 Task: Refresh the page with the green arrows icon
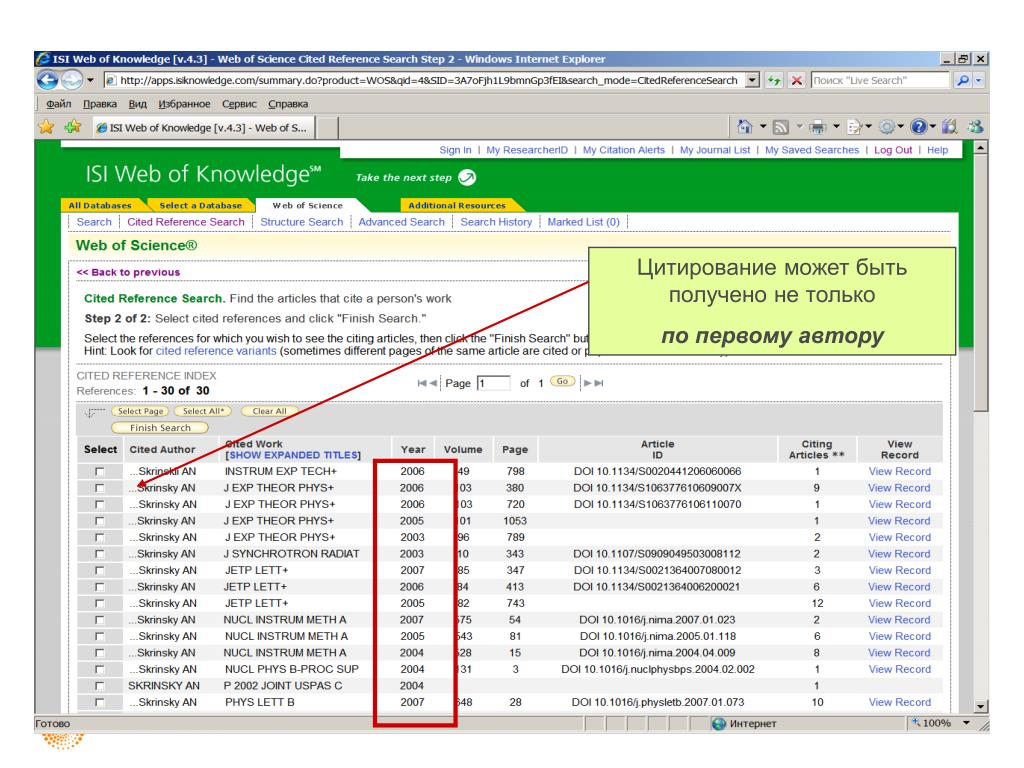pyautogui.click(x=774, y=80)
